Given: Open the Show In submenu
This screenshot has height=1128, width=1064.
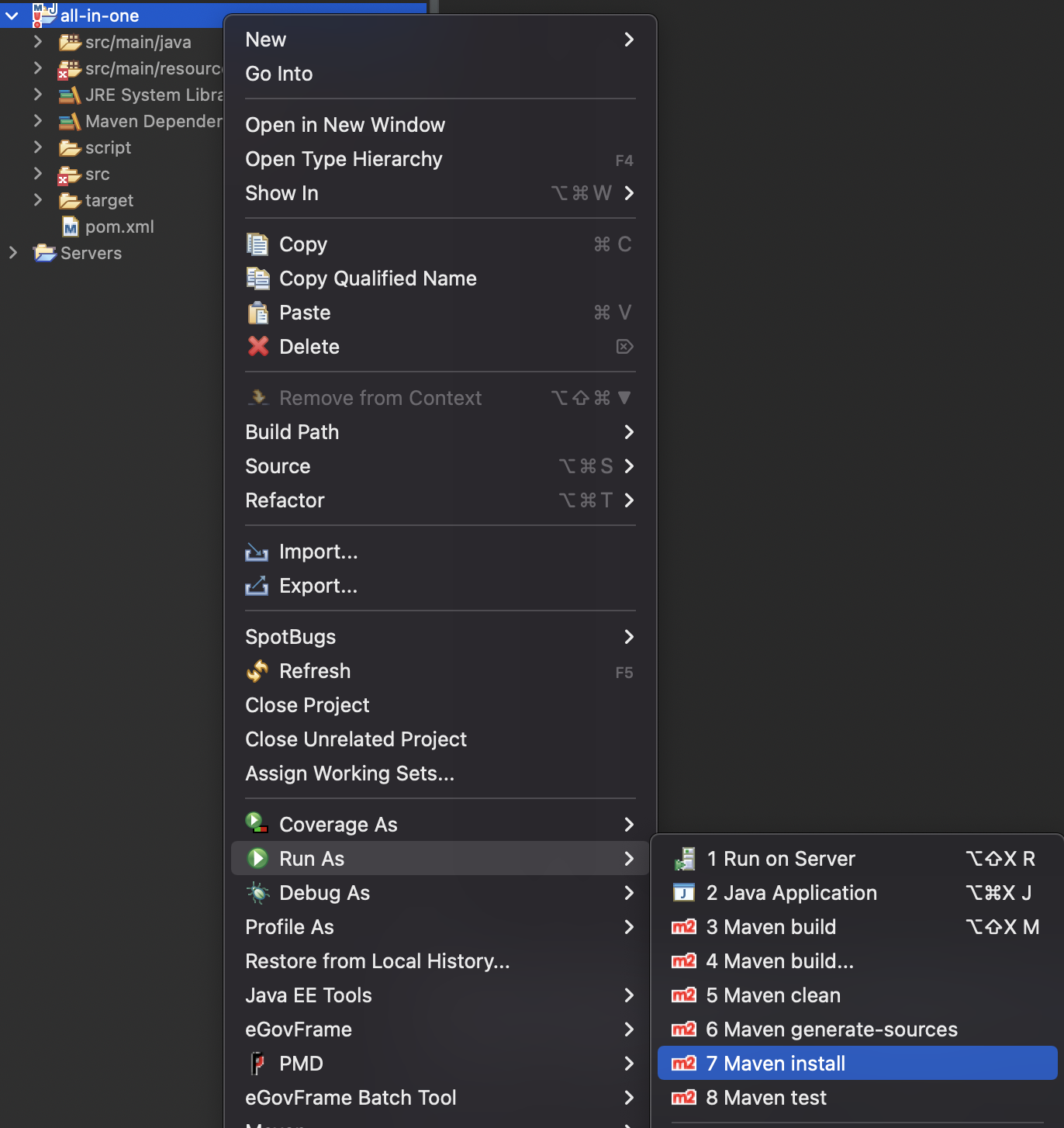Looking at the screenshot, I should [440, 193].
